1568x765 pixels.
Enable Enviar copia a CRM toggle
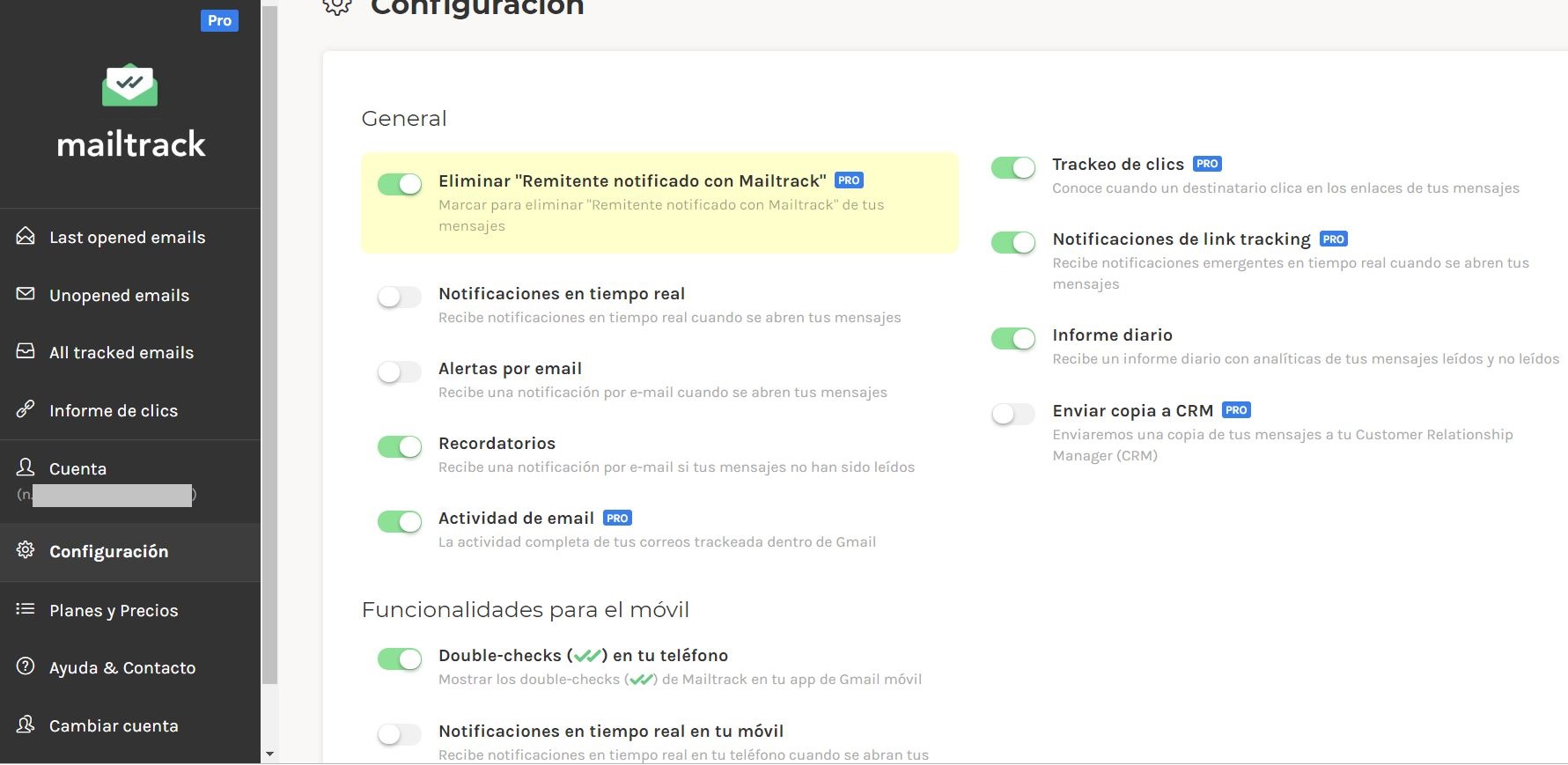(1013, 414)
